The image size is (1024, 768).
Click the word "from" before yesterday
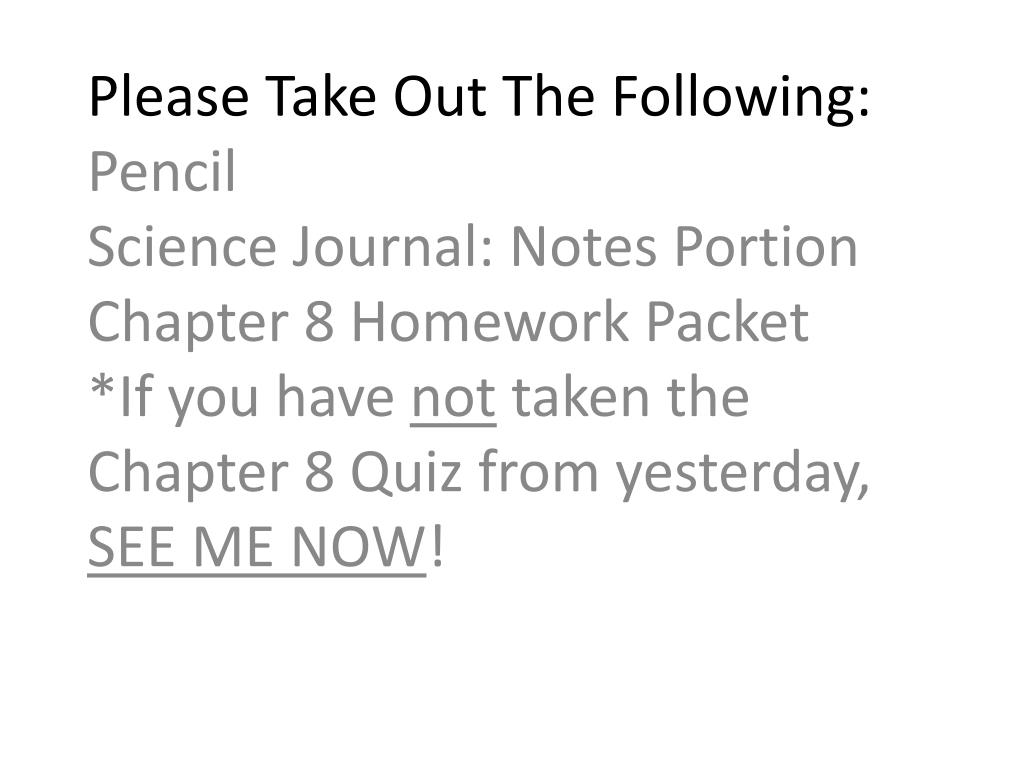(539, 472)
